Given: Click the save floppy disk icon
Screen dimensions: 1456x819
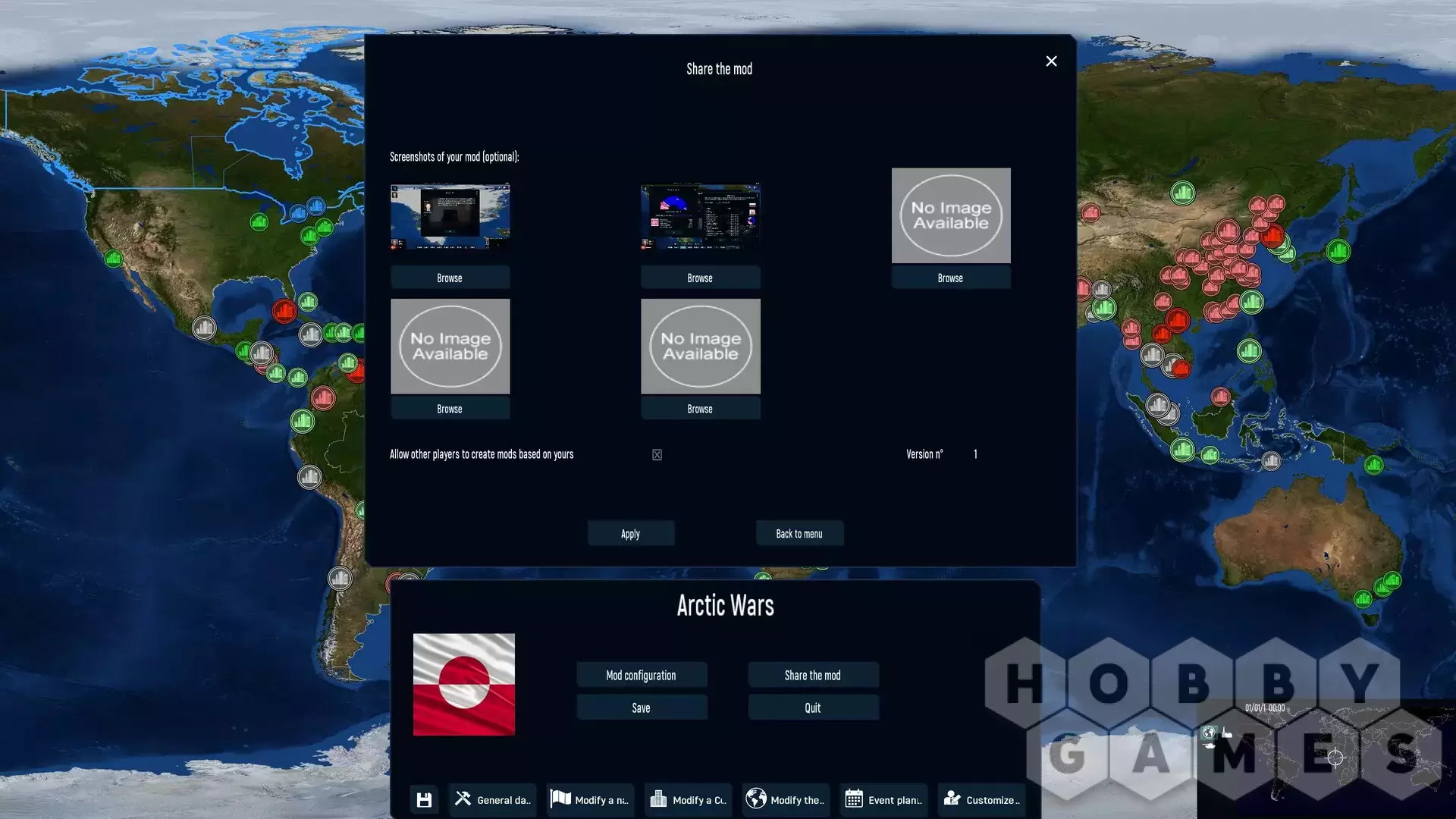Looking at the screenshot, I should click(x=424, y=800).
